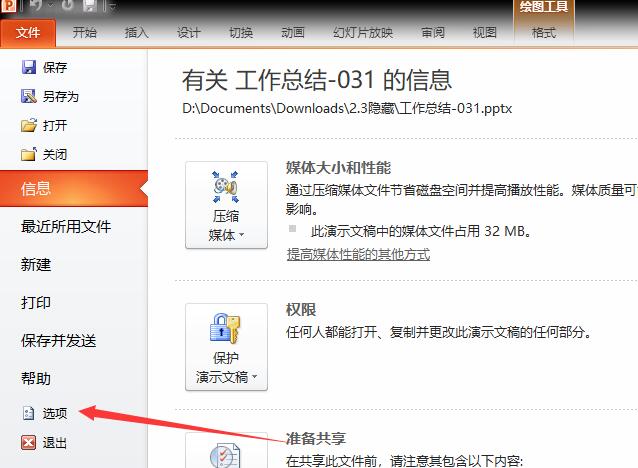Click the Redo arrow in quick access toolbar
Viewport: 638px width, 468px height.
pyautogui.click(x=68, y=5)
